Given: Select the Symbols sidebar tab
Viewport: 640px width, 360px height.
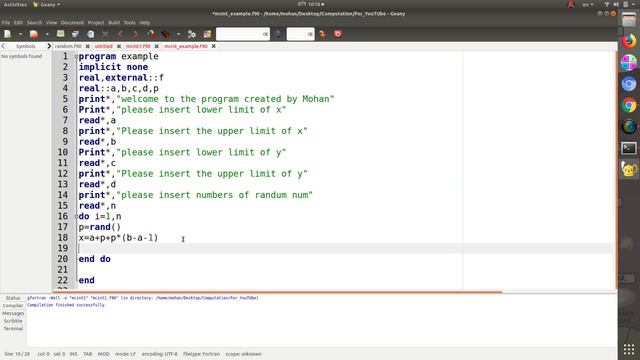Looking at the screenshot, I should click(26, 47).
